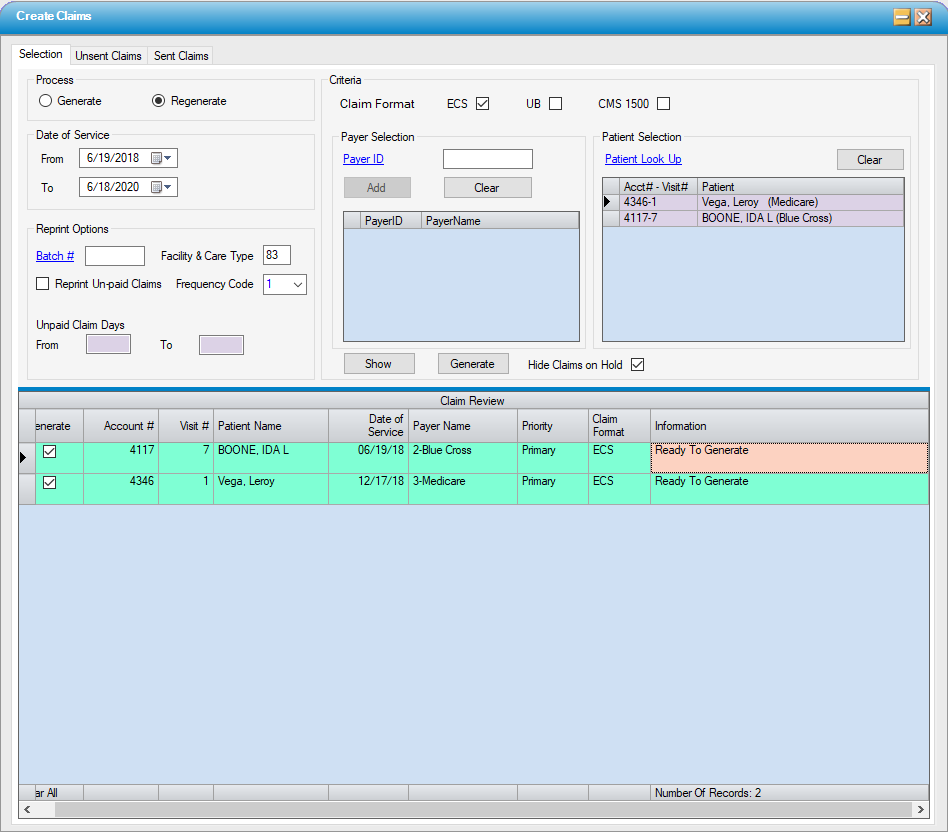Screen dimensions: 948x832
Task: Click the Unpaid Claim Days From field
Action: [108, 345]
